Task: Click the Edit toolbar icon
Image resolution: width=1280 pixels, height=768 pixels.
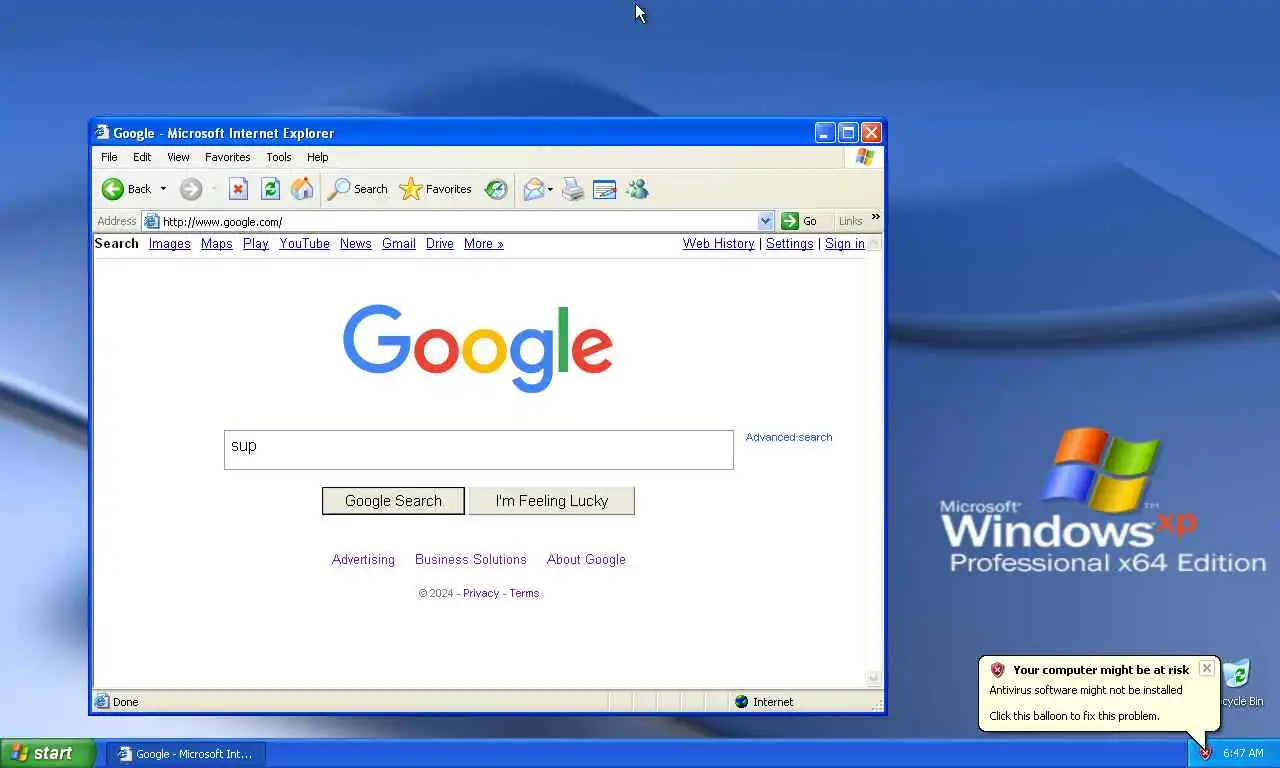Action: click(x=605, y=189)
